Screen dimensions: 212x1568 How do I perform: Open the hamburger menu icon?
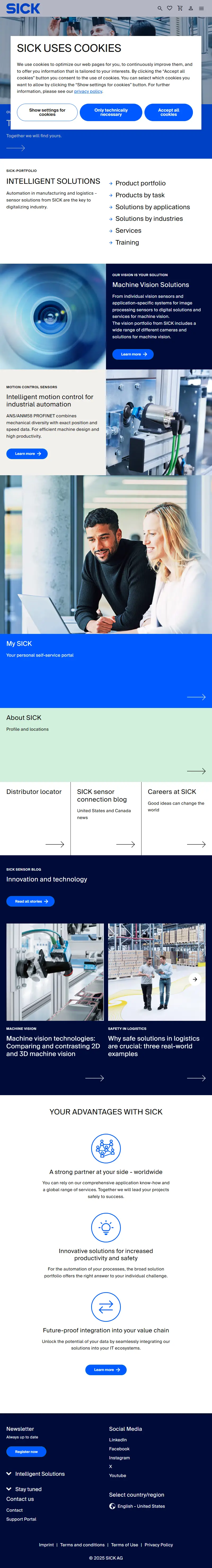(x=202, y=8)
